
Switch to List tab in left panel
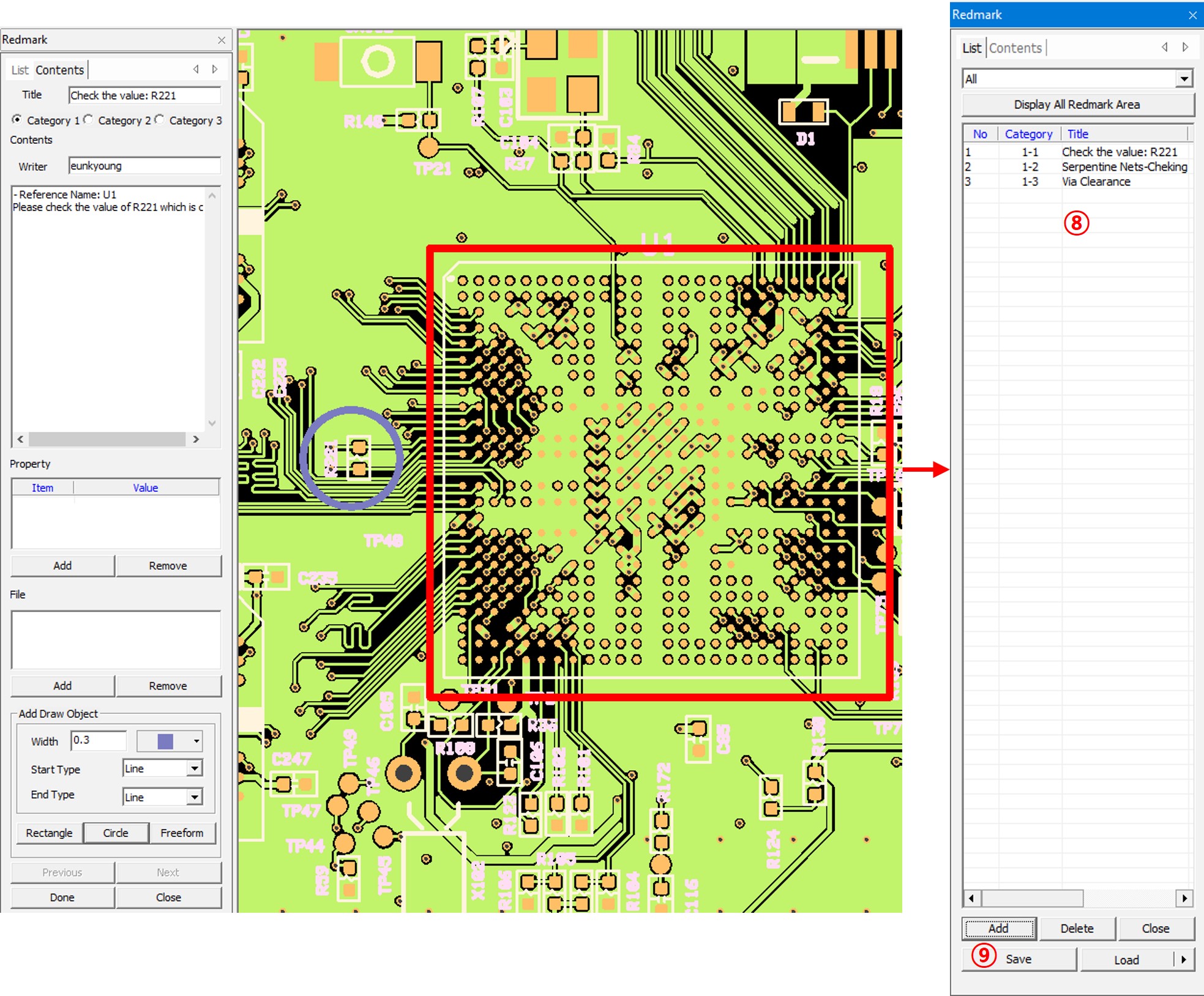(x=20, y=70)
